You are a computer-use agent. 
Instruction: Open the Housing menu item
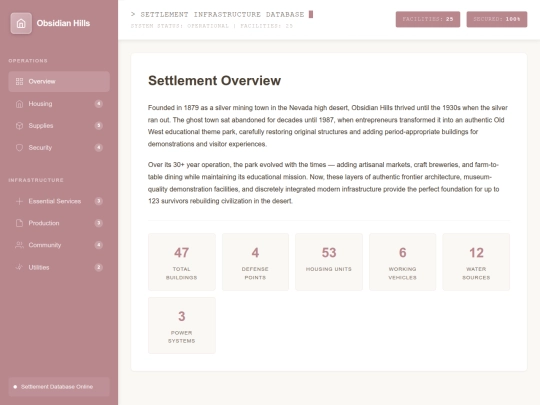click(59, 104)
